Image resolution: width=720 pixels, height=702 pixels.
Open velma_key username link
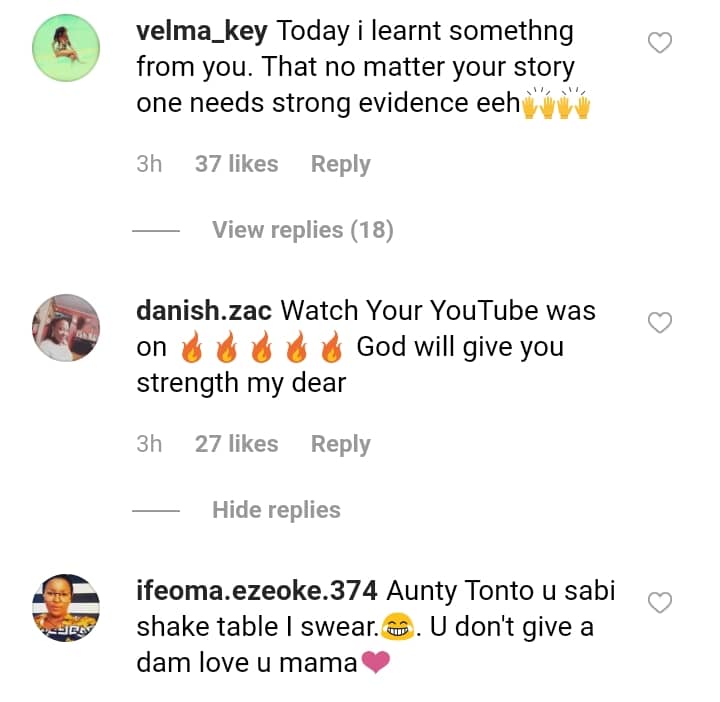click(201, 31)
